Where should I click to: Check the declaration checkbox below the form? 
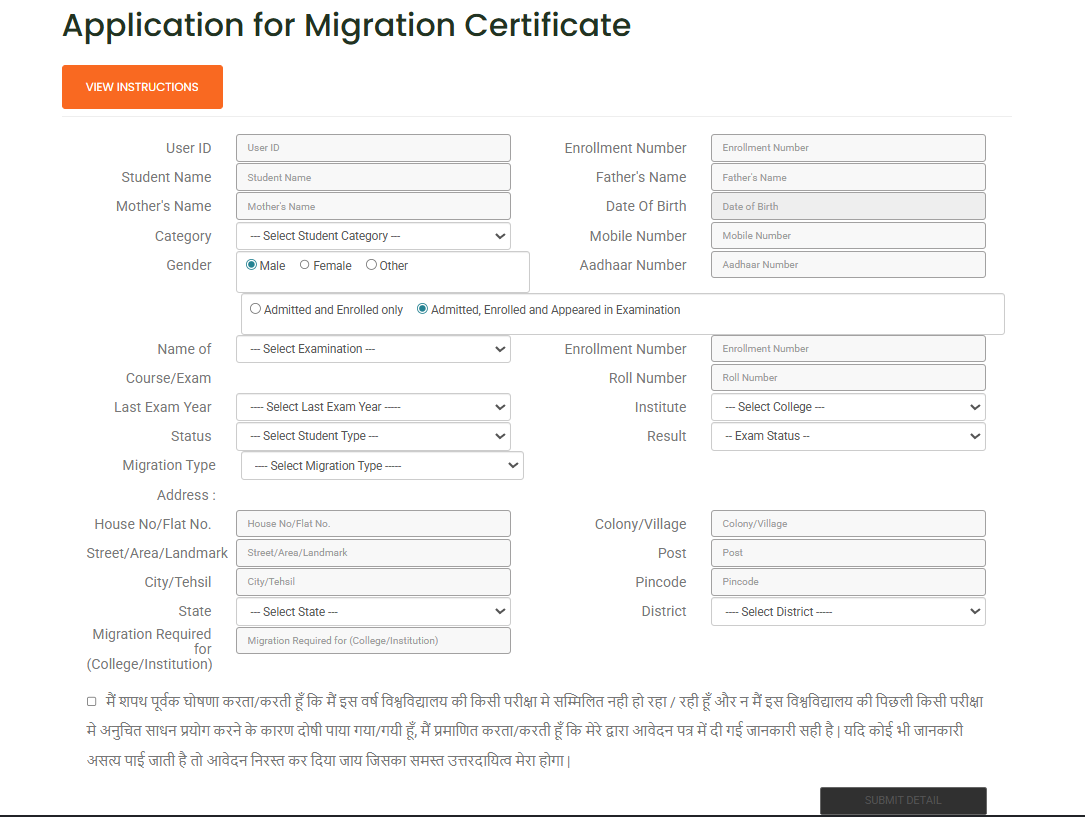[91, 701]
